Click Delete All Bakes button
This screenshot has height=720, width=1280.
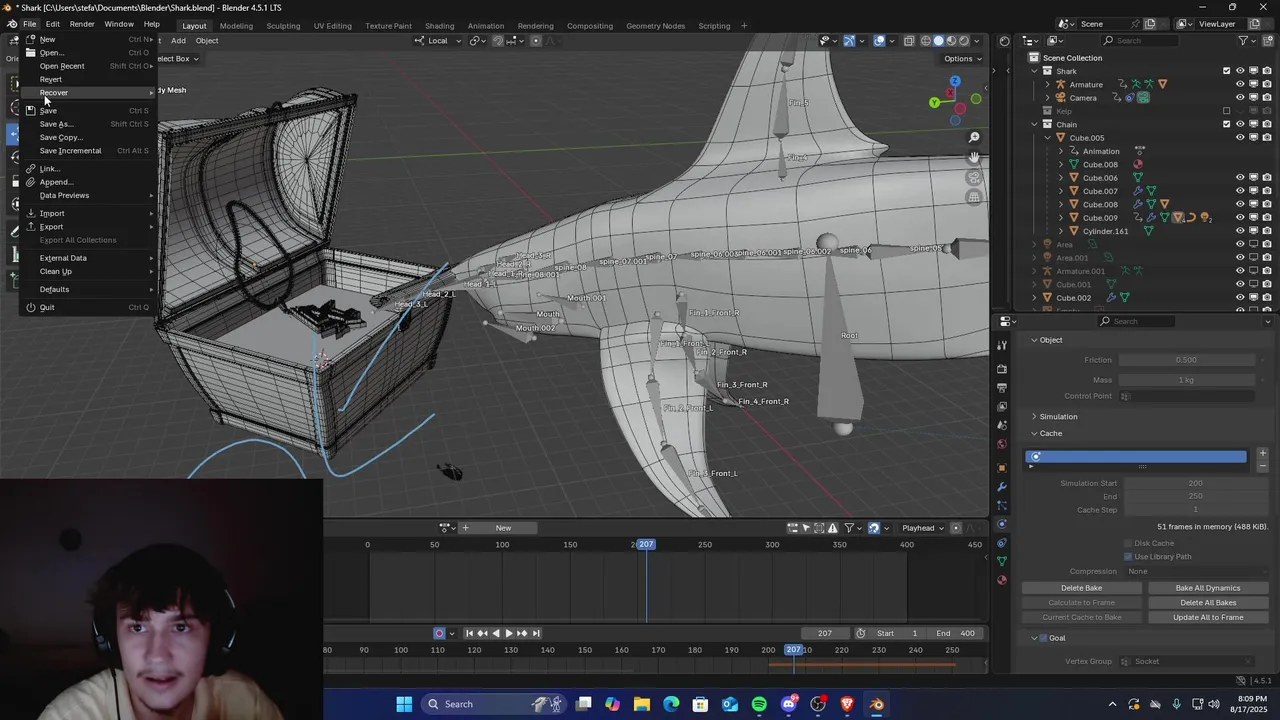pyautogui.click(x=1208, y=603)
